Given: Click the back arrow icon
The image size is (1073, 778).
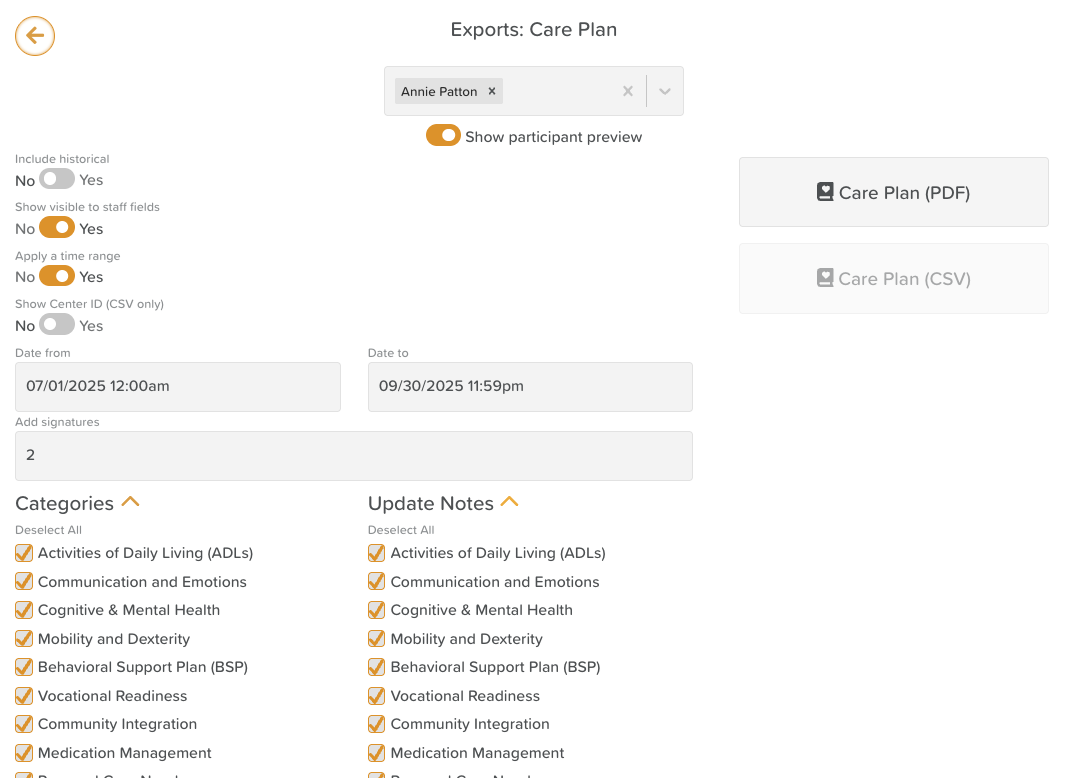Looking at the screenshot, I should click(35, 36).
